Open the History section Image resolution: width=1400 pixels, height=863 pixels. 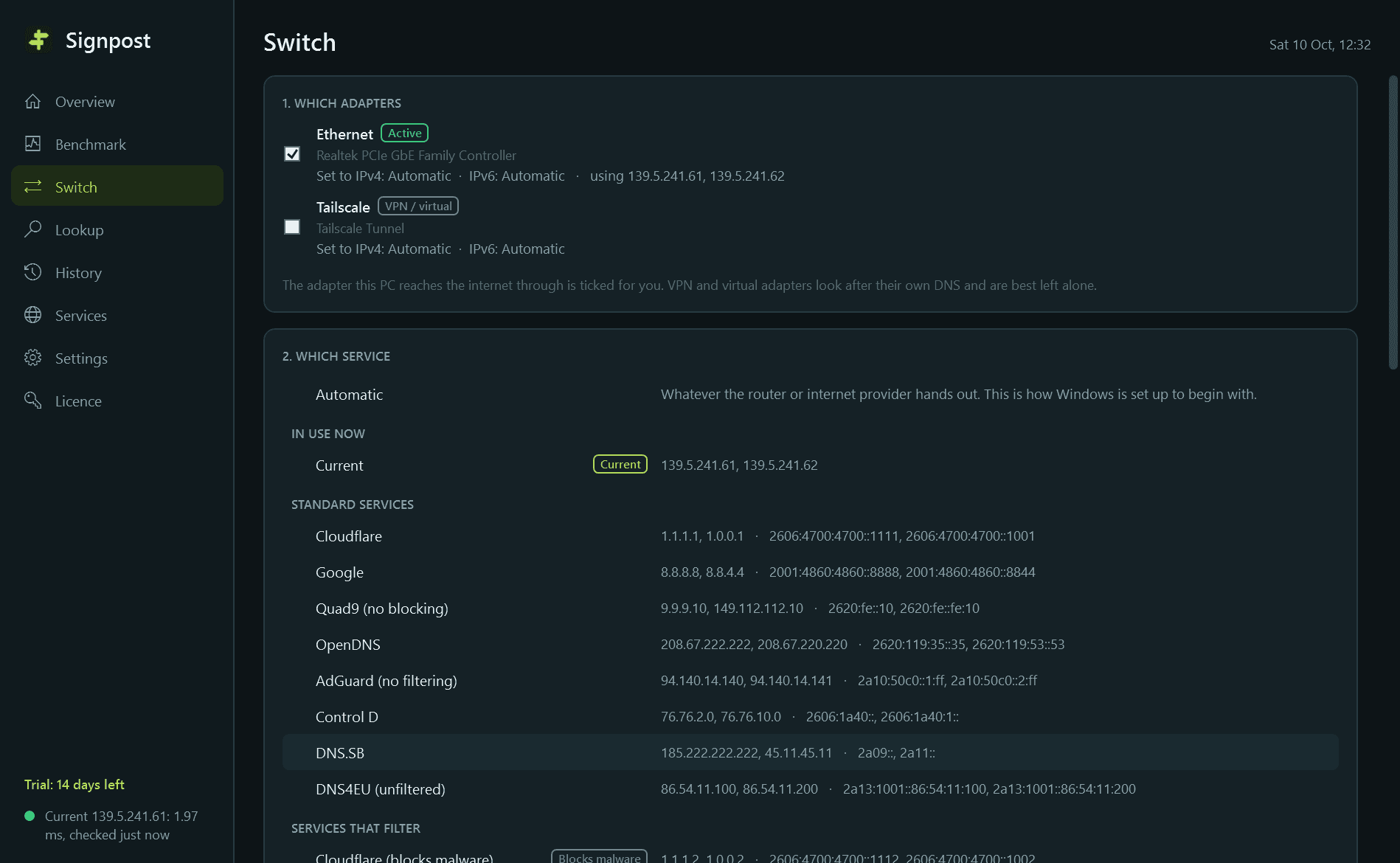[x=117, y=273]
